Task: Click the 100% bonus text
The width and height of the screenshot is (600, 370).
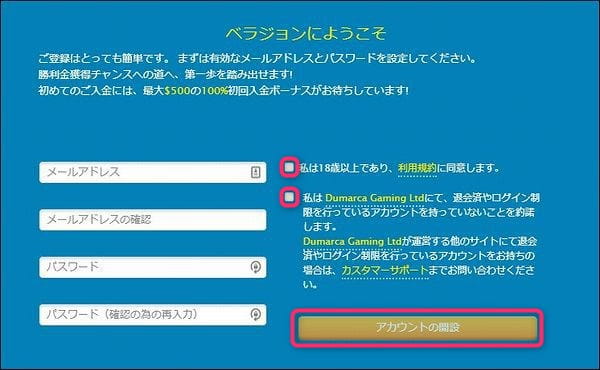Action: 214,91
